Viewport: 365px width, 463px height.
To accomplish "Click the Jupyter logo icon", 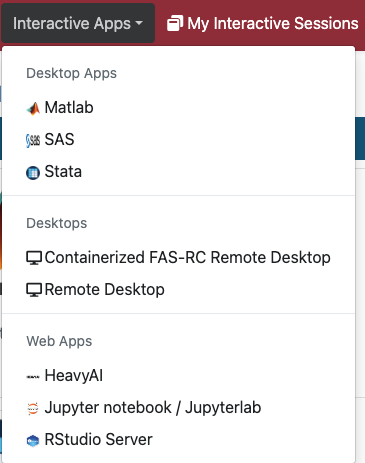I will 33,408.
